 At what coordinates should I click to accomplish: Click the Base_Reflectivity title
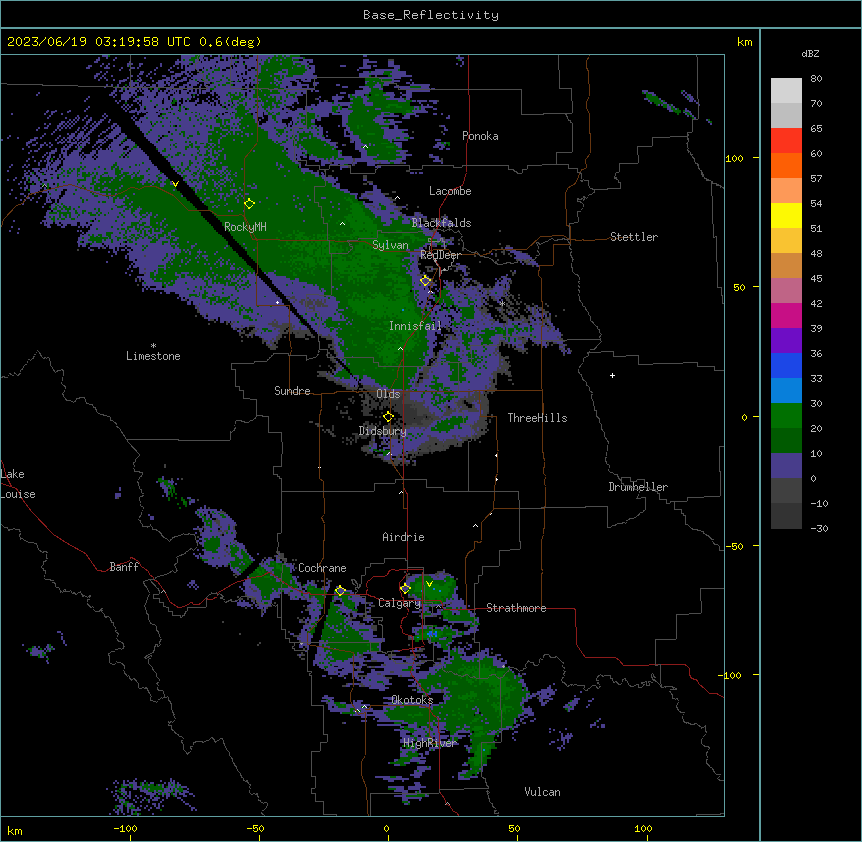[x=431, y=15]
